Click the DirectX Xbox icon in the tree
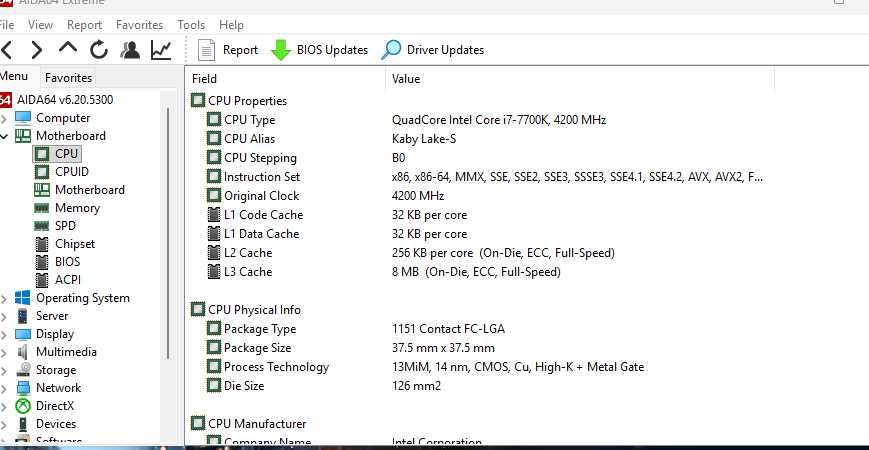Image resolution: width=869 pixels, height=450 pixels. [23, 406]
